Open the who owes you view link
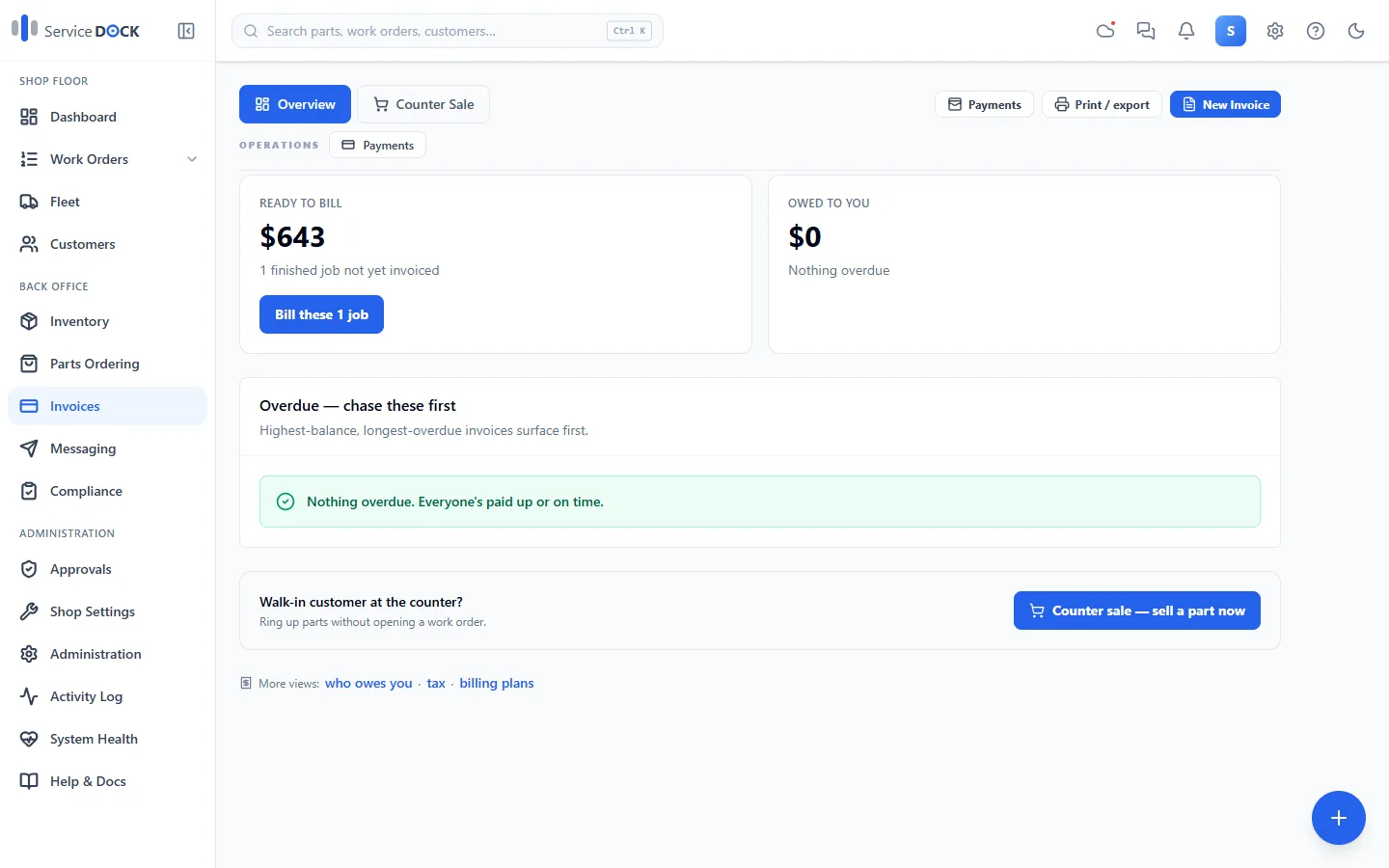 [x=368, y=683]
